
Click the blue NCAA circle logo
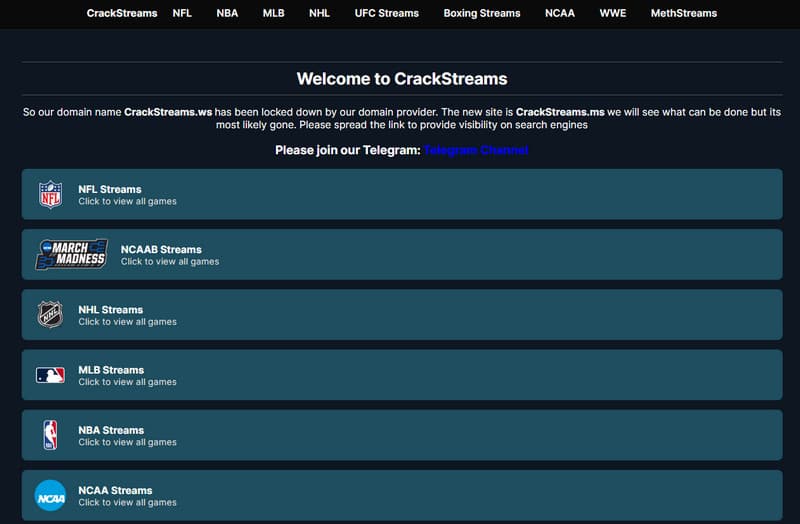tap(50, 495)
